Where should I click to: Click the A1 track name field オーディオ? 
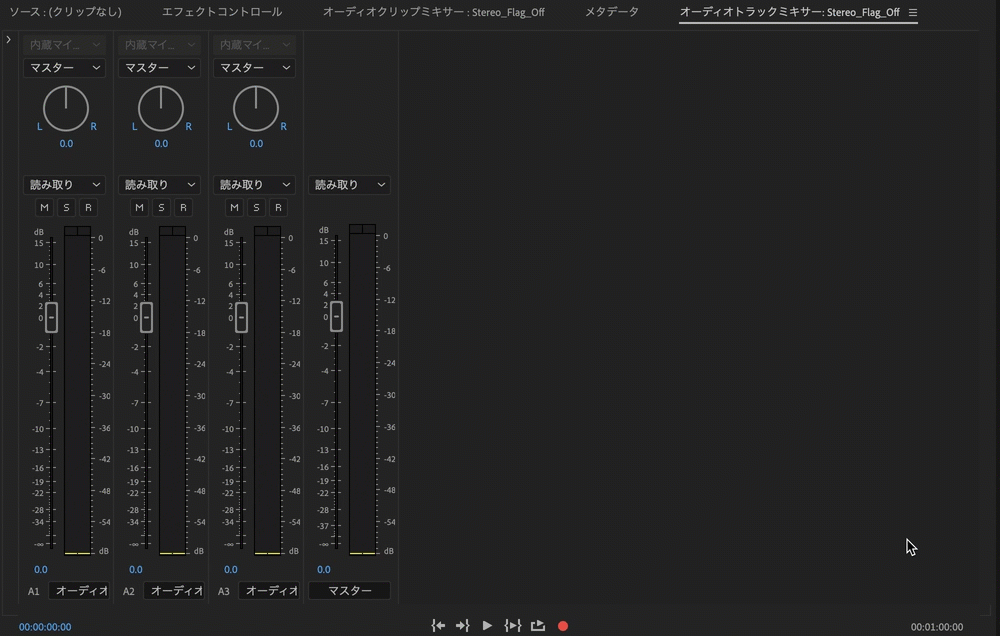78,591
